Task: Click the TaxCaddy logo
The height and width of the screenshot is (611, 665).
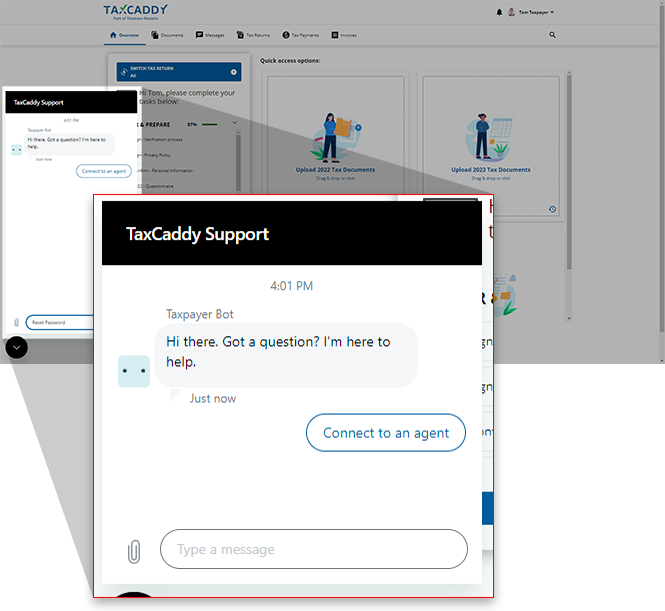Action: pos(135,12)
